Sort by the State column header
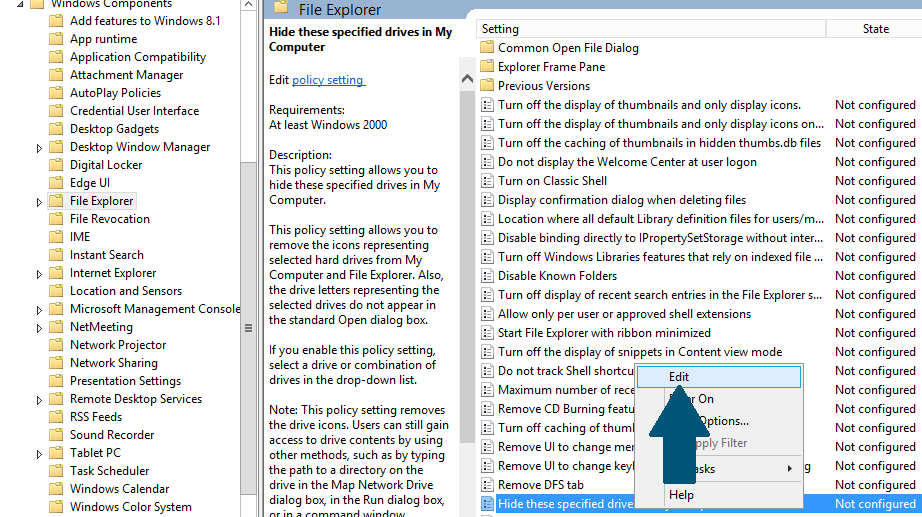The width and height of the screenshot is (922, 517). tap(875, 29)
